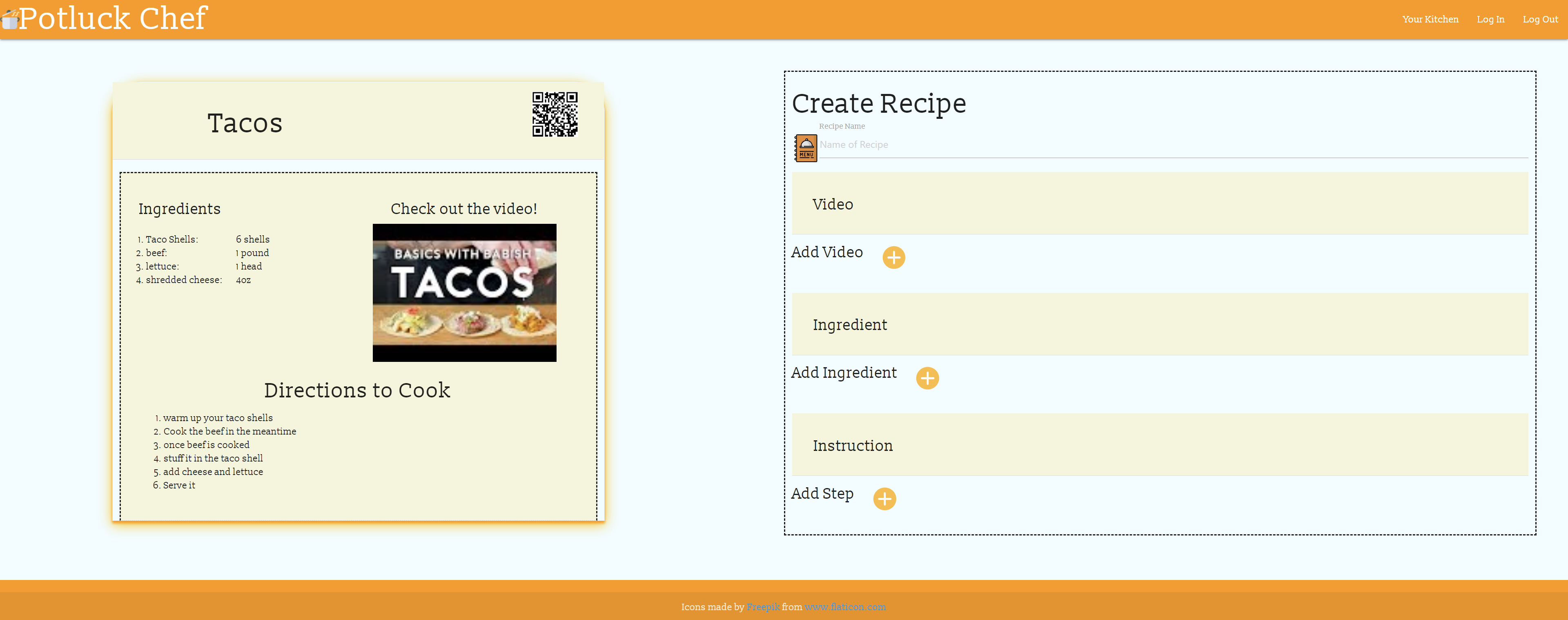Click the Directions to Cook heading
The image size is (1568, 620).
(x=357, y=390)
